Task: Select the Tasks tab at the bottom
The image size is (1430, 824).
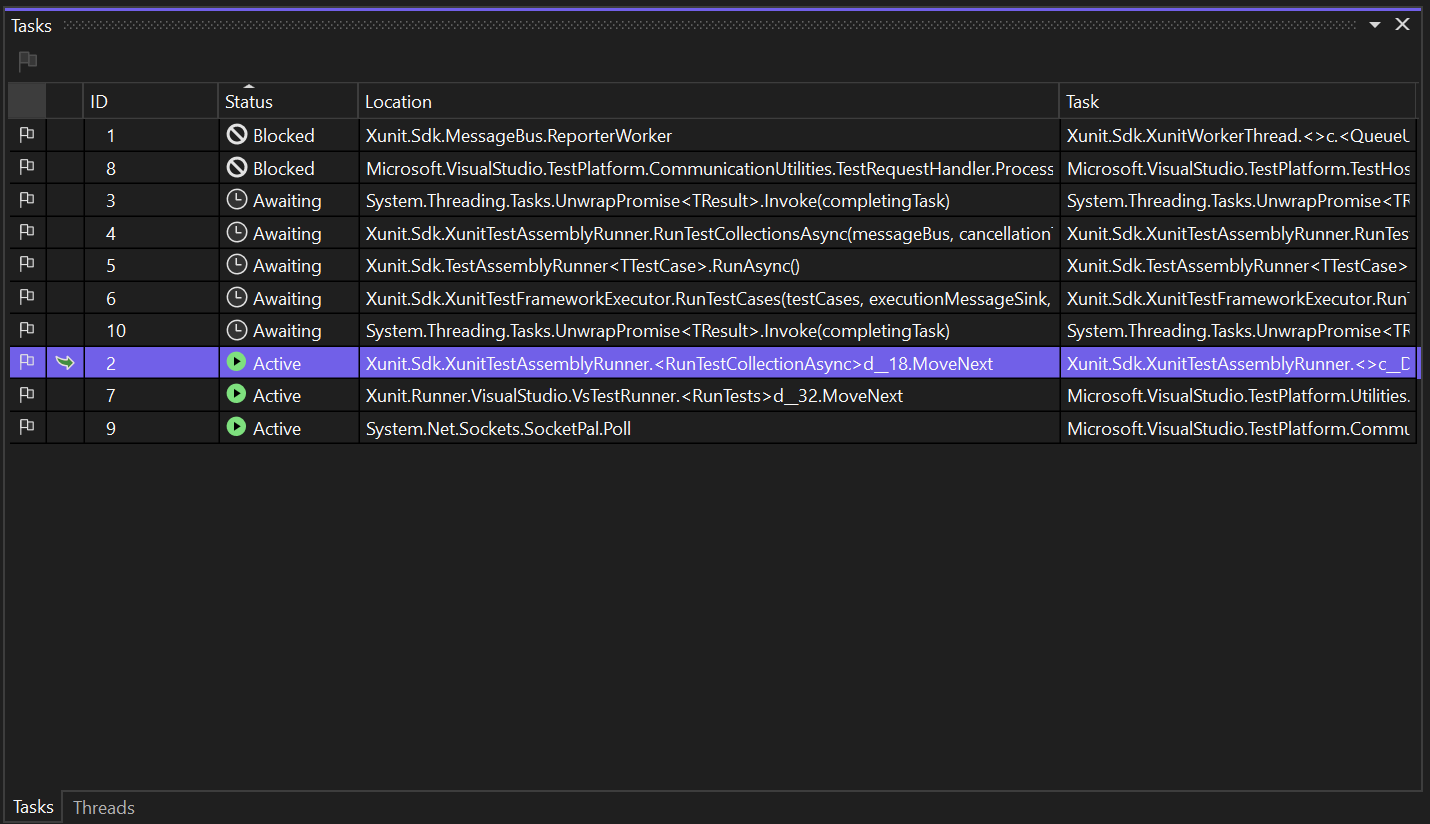Action: pos(33,808)
